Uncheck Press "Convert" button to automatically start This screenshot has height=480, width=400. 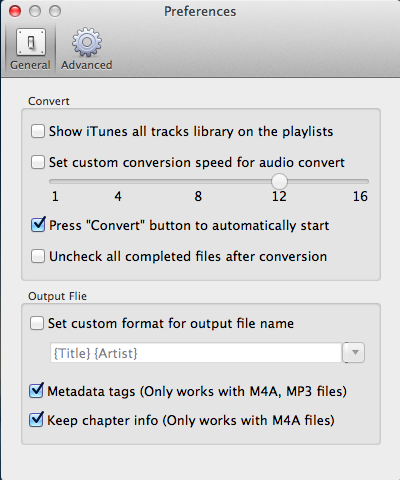point(38,225)
